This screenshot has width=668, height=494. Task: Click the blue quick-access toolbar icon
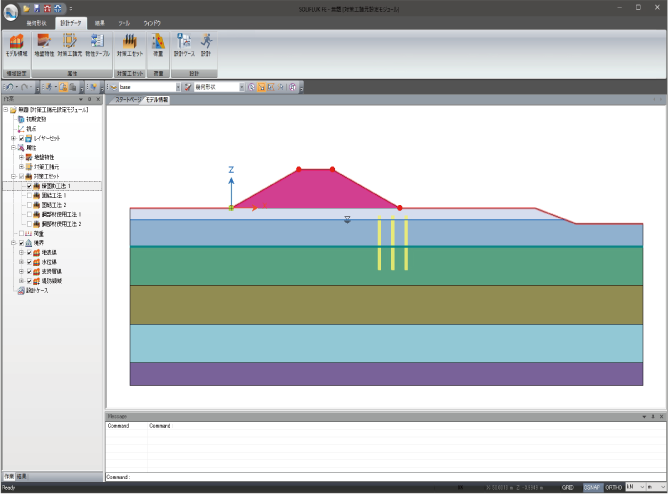coord(58,8)
